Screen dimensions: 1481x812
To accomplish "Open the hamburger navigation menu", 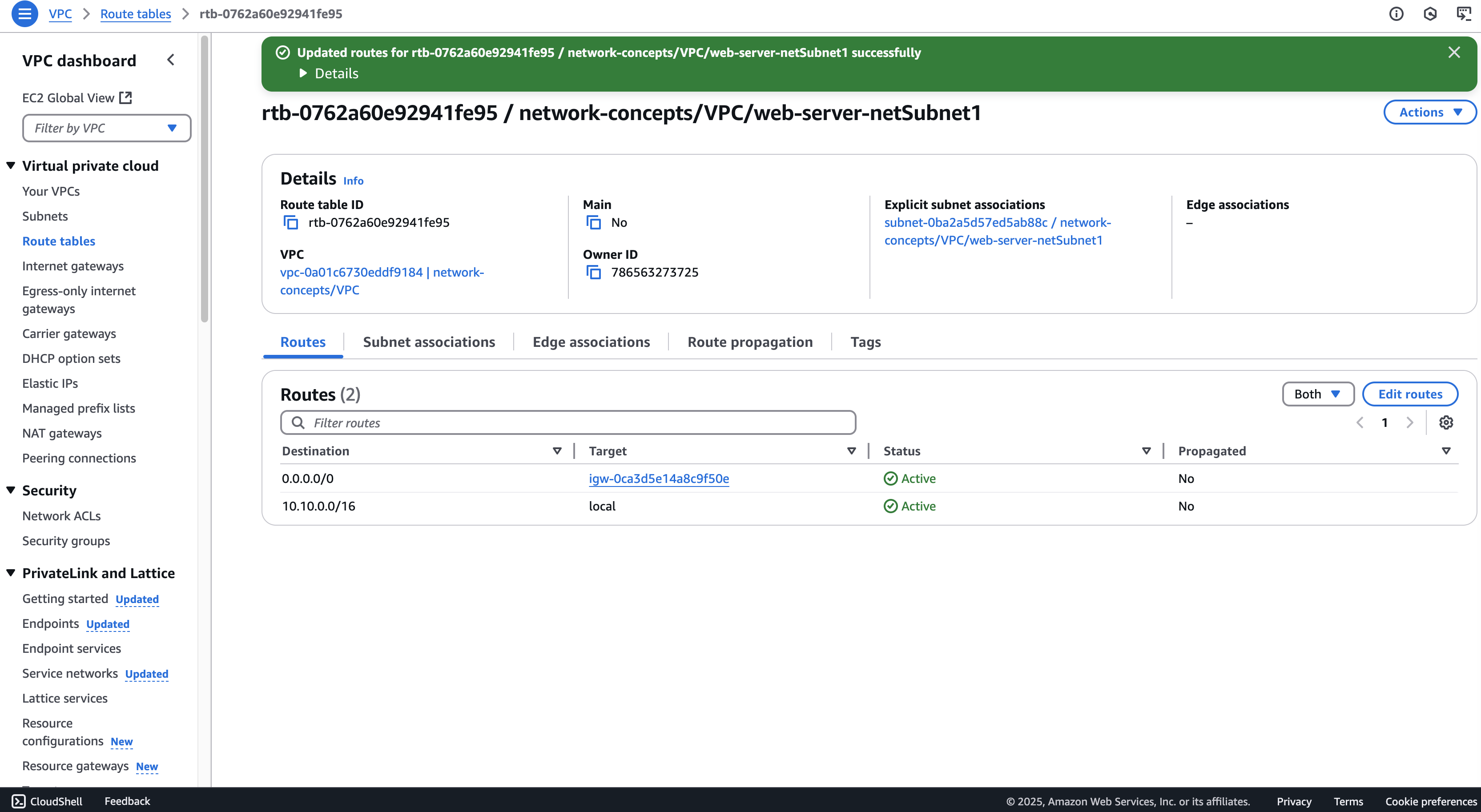I will click(25, 14).
